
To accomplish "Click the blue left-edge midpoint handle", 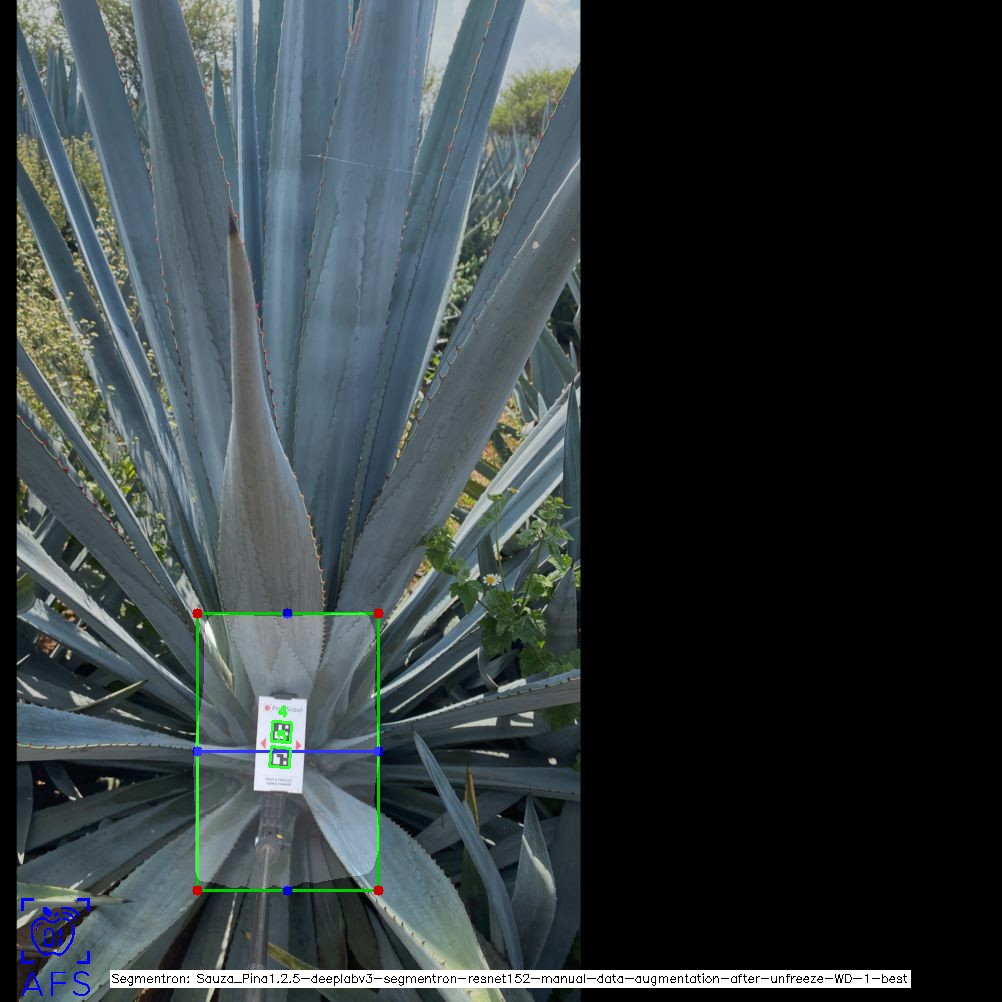I will [x=197, y=752].
